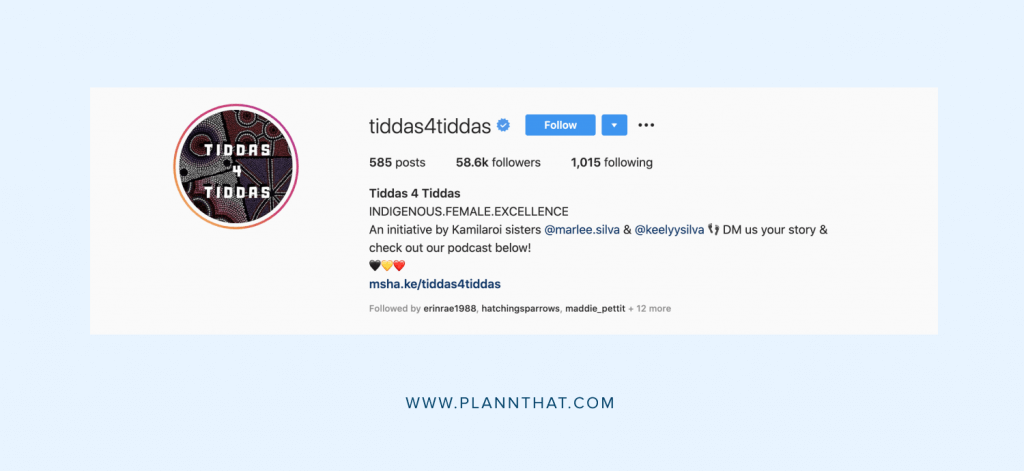Open the three-dot options menu
The height and width of the screenshot is (471, 1024).
click(x=646, y=125)
